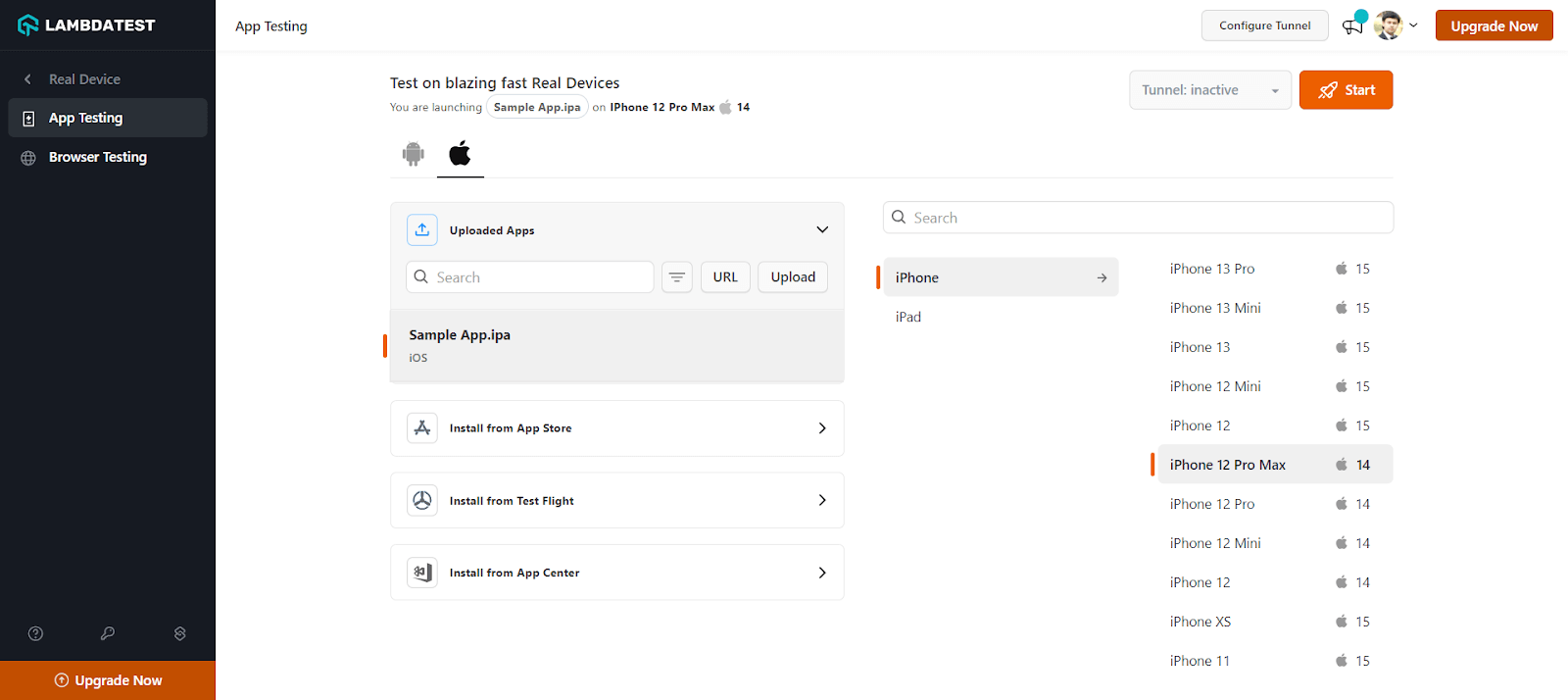Click the LambdaTest logo
This screenshot has width=1568, height=700.
pyautogui.click(x=86, y=25)
